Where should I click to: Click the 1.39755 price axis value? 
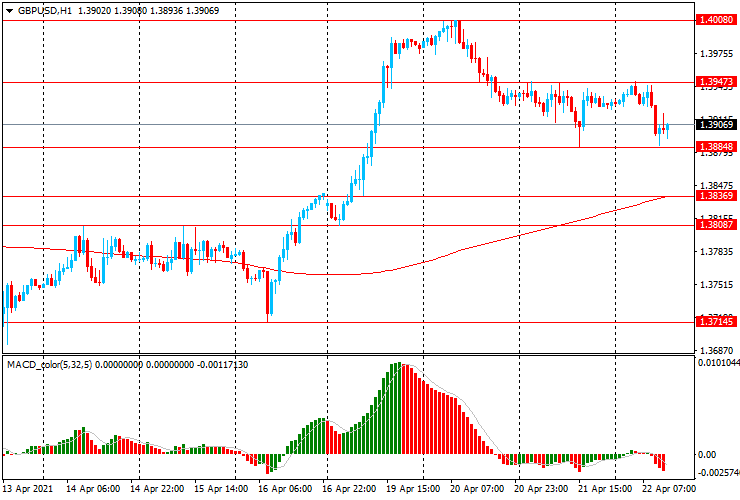717,53
